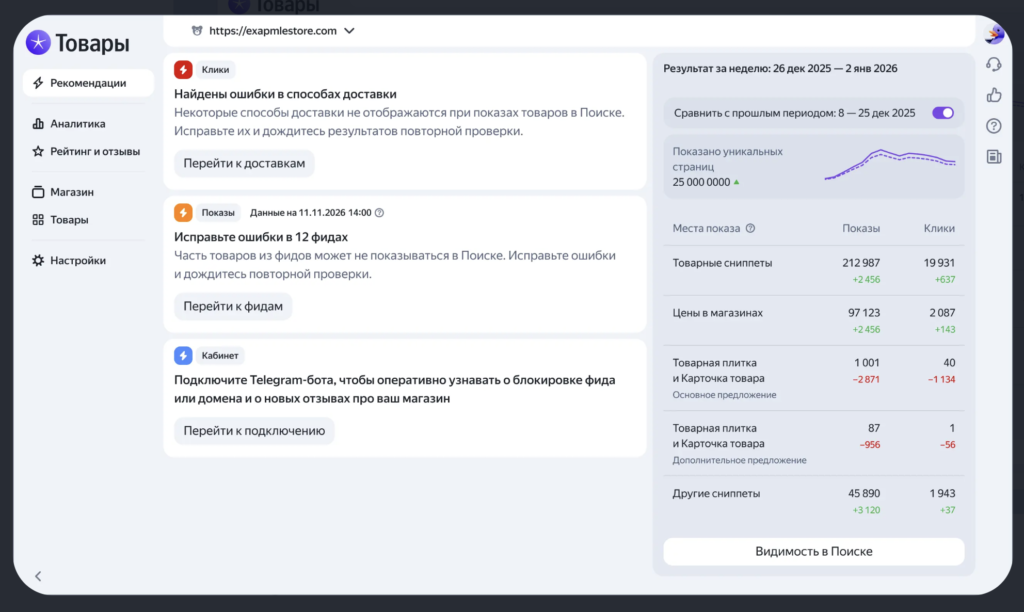Open Видимость в Поиске
This screenshot has height=612, width=1024.
coord(813,551)
